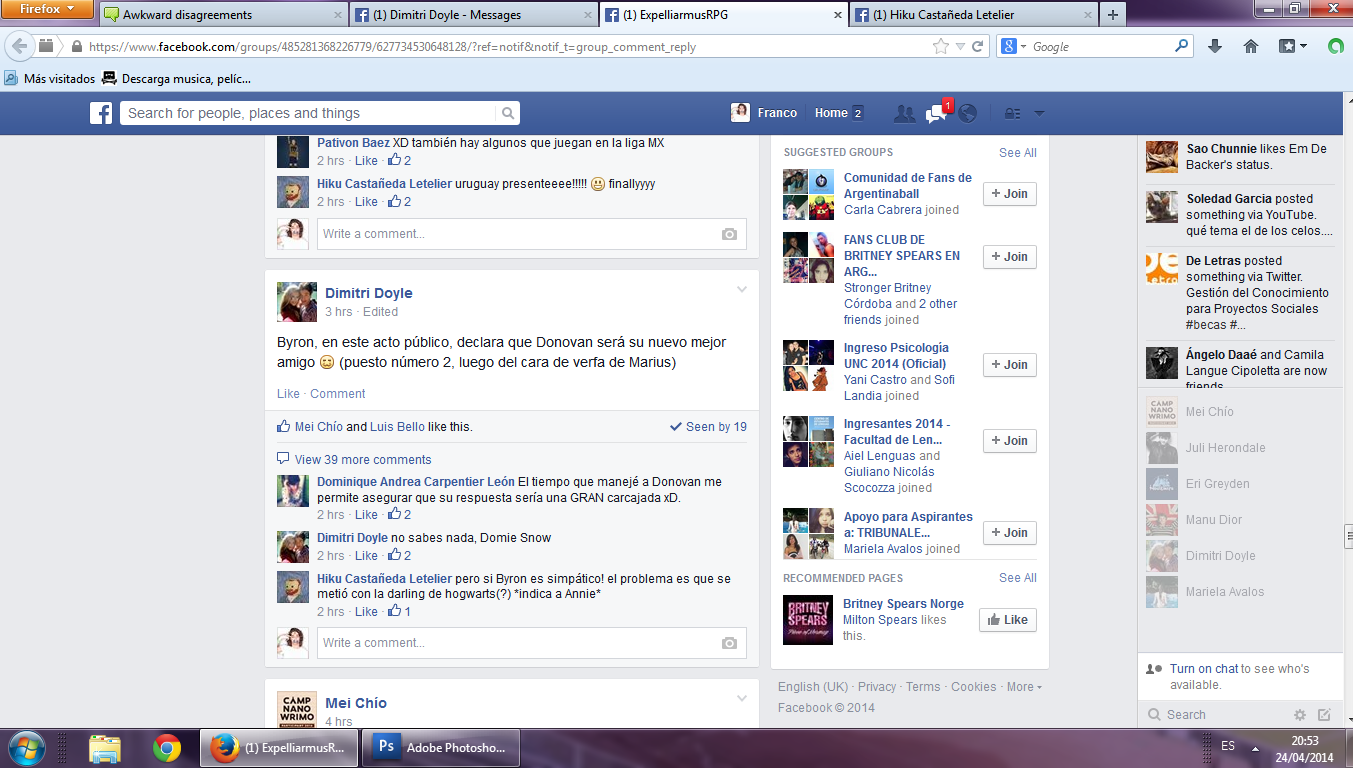
Task: Switch to Hiku Castañeda Letelier tab
Action: pos(972,15)
